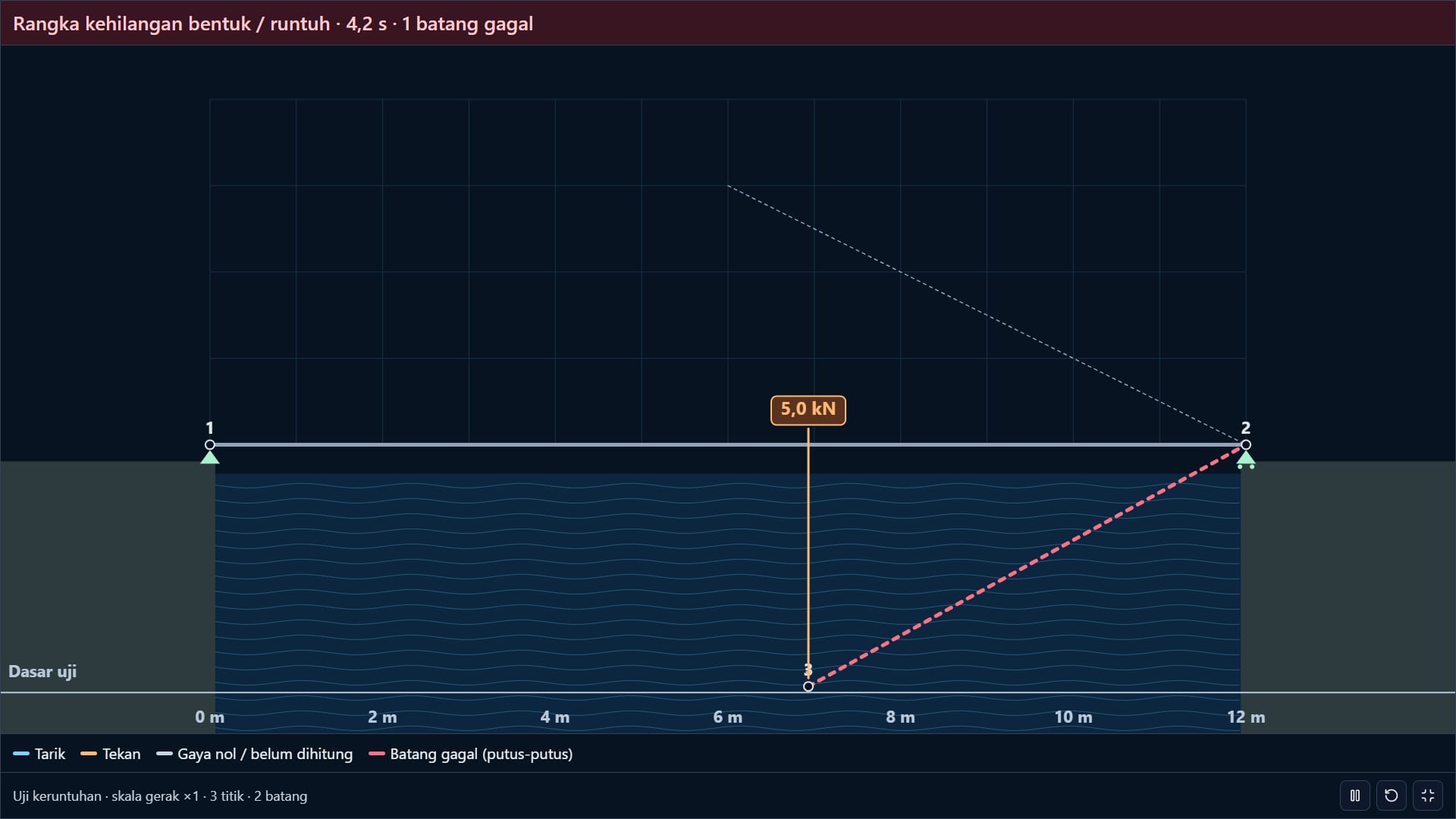Click the 6 m axis label

728,717
